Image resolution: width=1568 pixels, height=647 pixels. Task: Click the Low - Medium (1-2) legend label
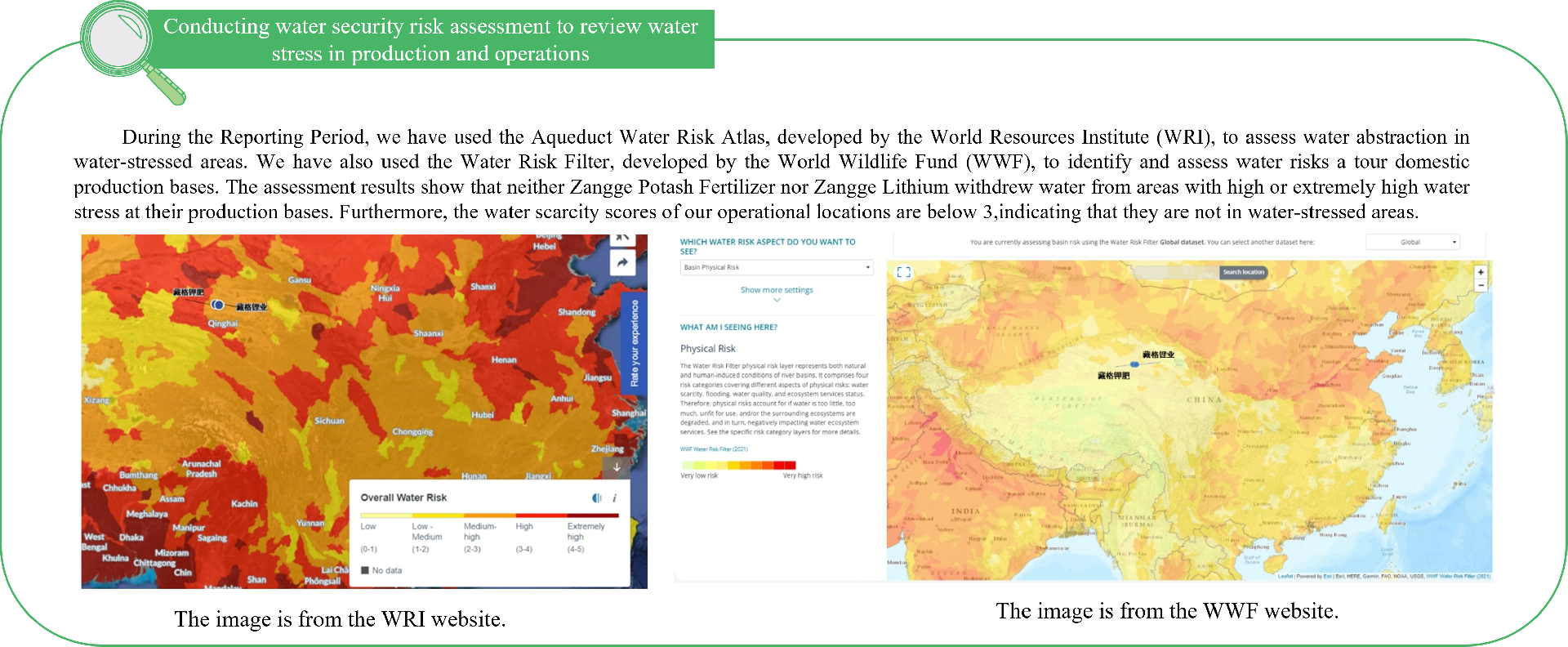427,538
